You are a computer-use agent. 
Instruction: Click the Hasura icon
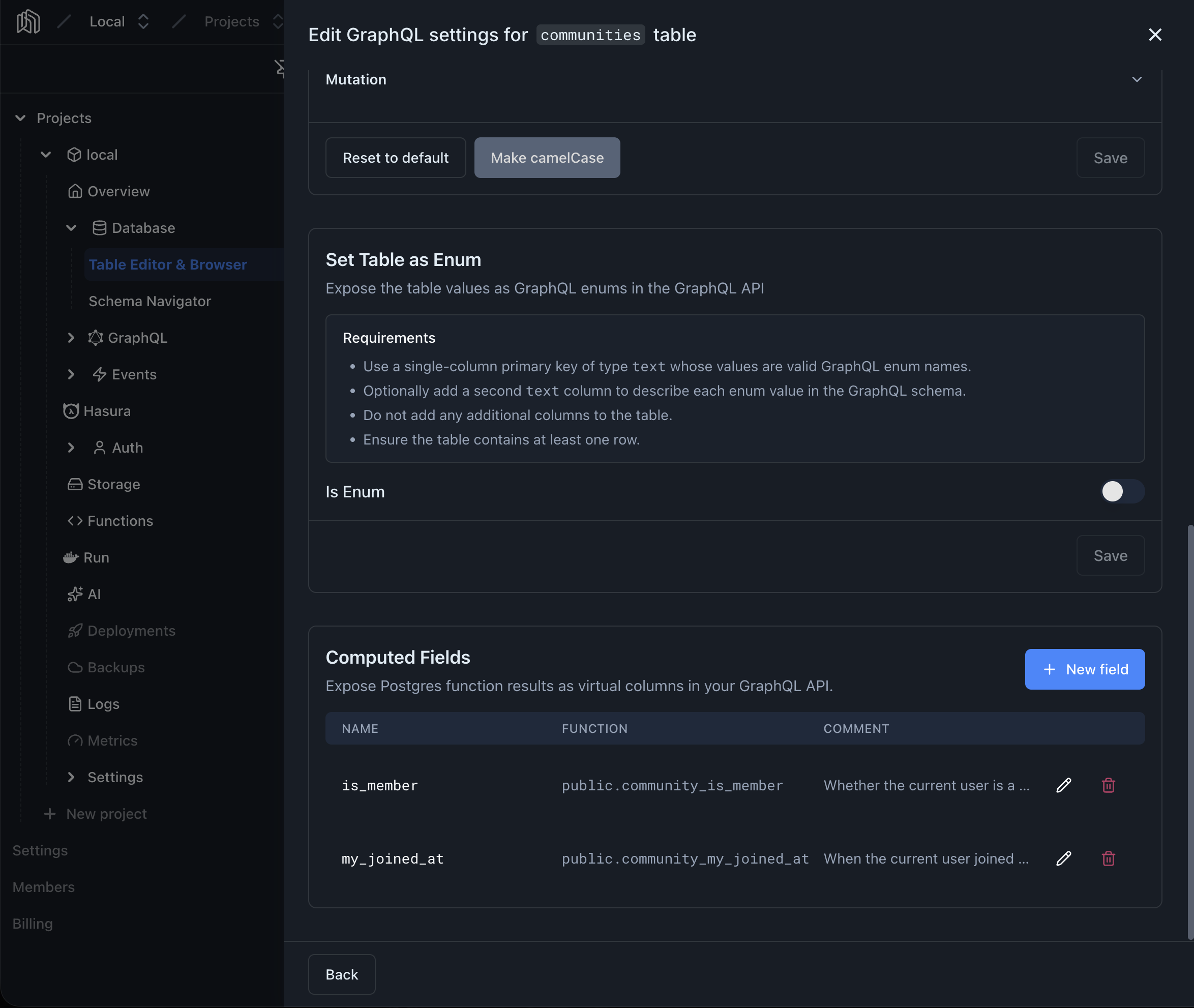pyautogui.click(x=71, y=411)
